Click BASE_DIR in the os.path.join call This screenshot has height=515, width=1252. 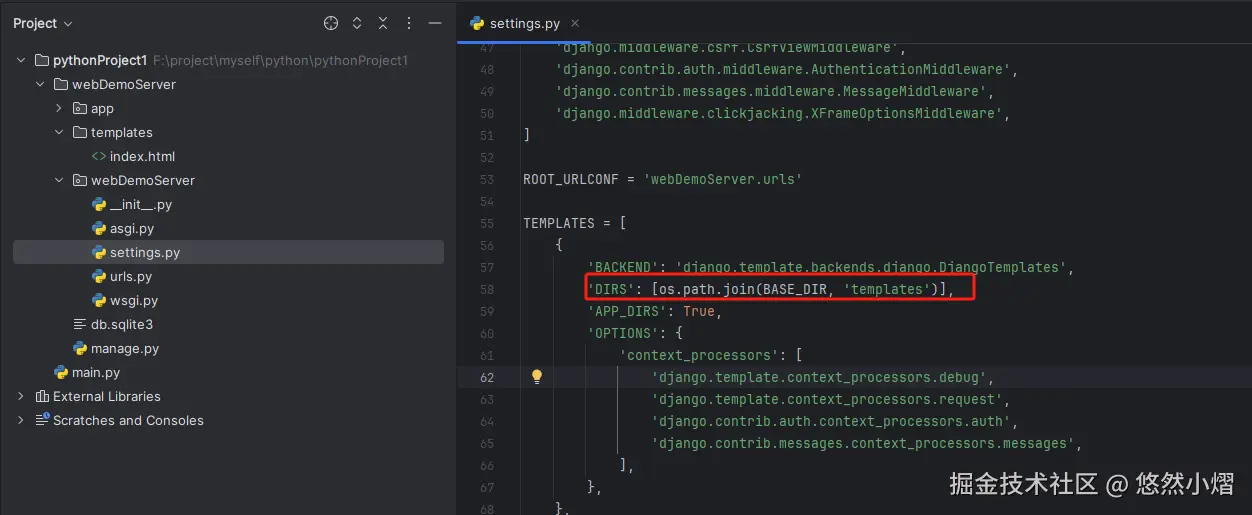tap(797, 289)
